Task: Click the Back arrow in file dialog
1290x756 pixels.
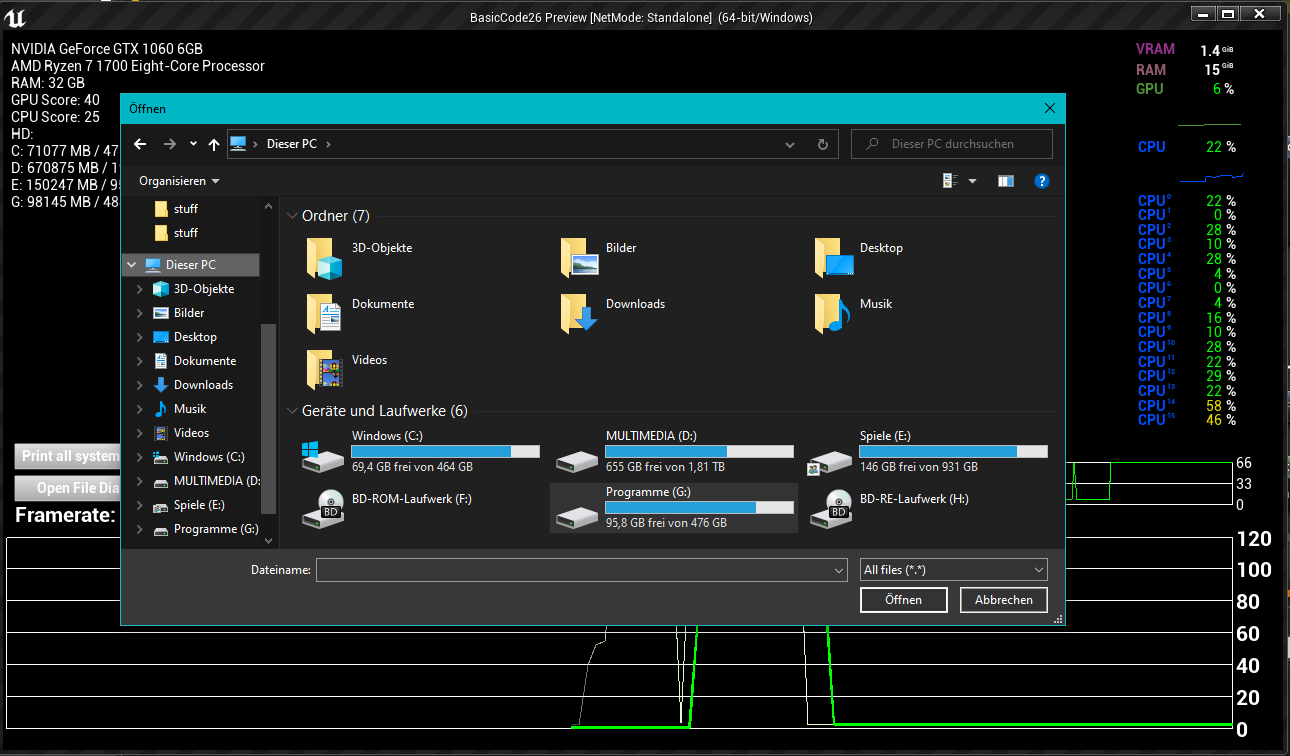Action: (140, 144)
